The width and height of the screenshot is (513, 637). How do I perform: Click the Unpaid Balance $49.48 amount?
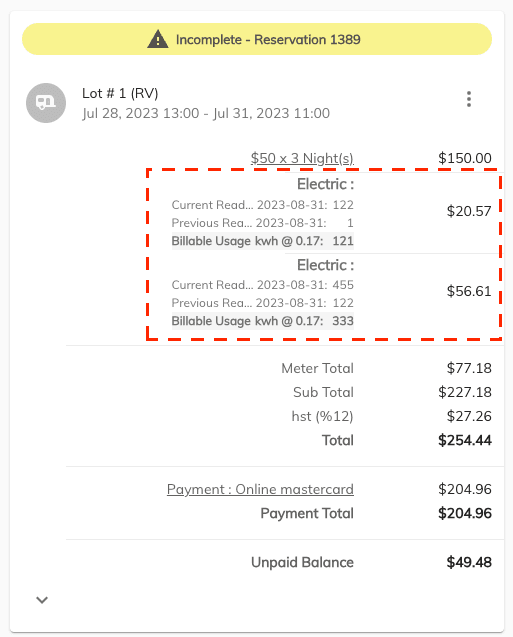(469, 562)
